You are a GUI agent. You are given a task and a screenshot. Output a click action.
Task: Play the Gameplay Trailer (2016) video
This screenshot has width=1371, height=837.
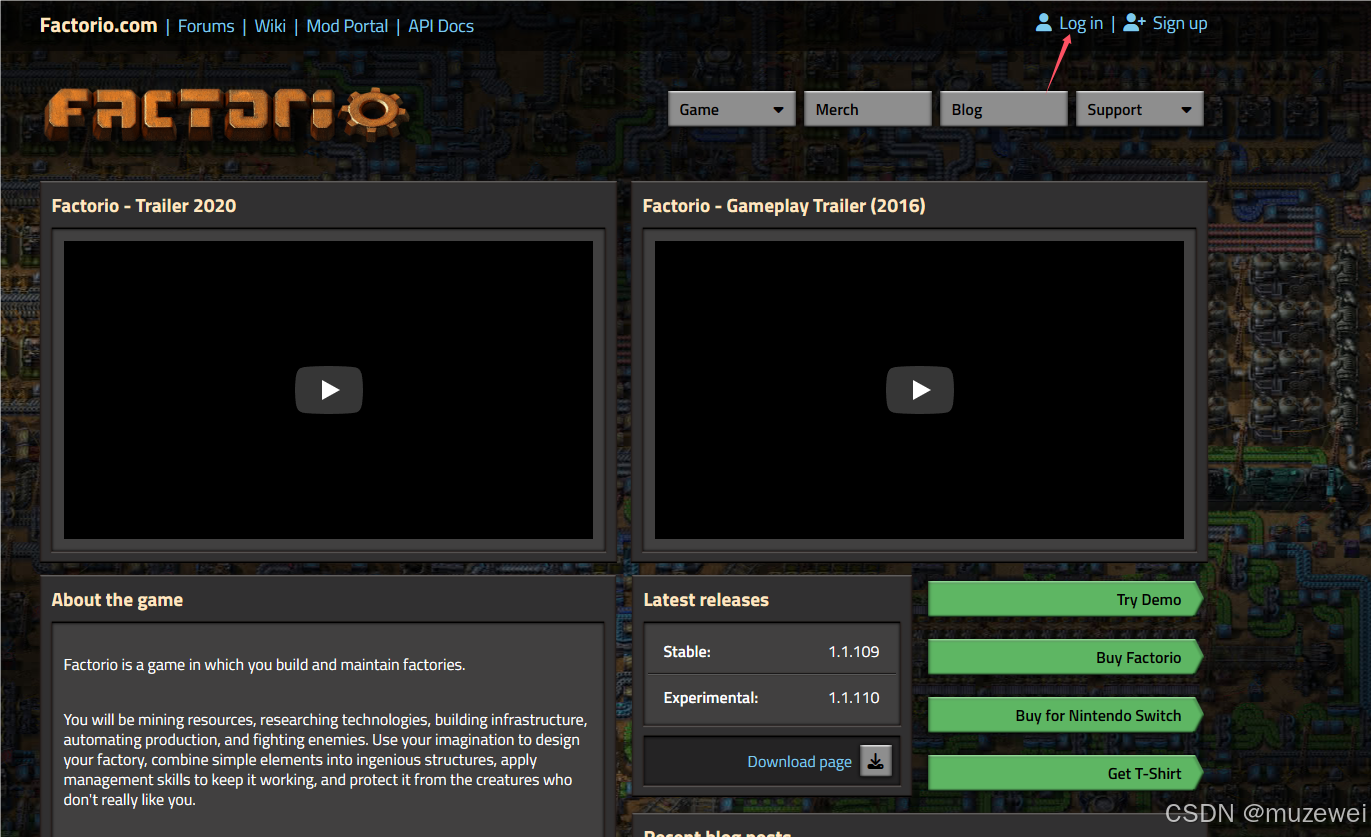tap(919, 390)
